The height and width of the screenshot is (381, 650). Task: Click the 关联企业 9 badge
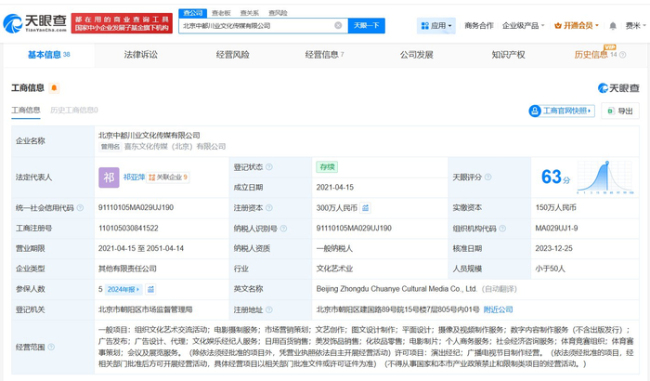point(168,177)
